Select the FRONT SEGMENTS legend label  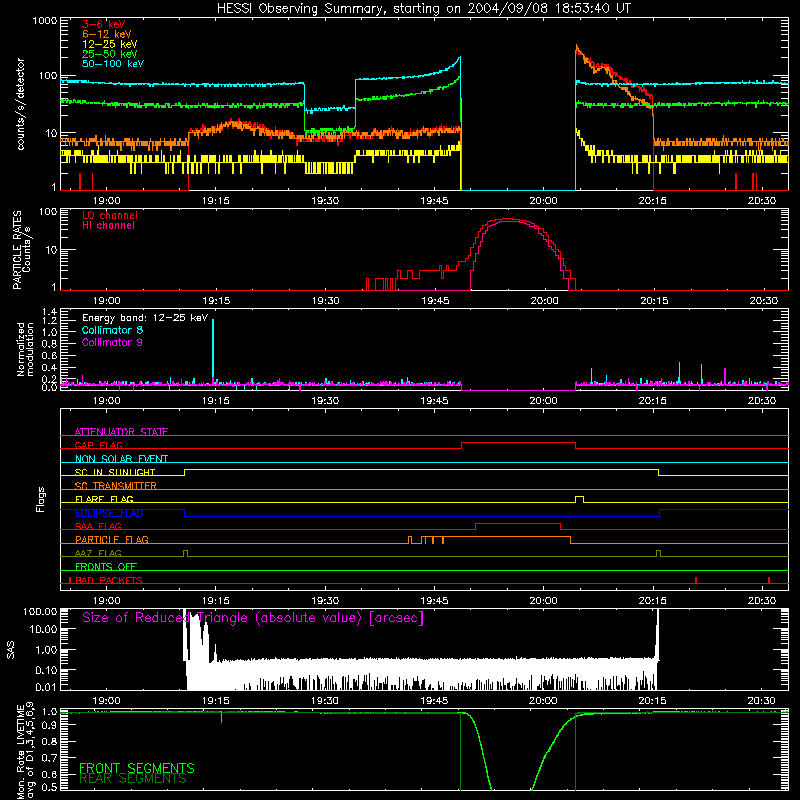tap(137, 768)
